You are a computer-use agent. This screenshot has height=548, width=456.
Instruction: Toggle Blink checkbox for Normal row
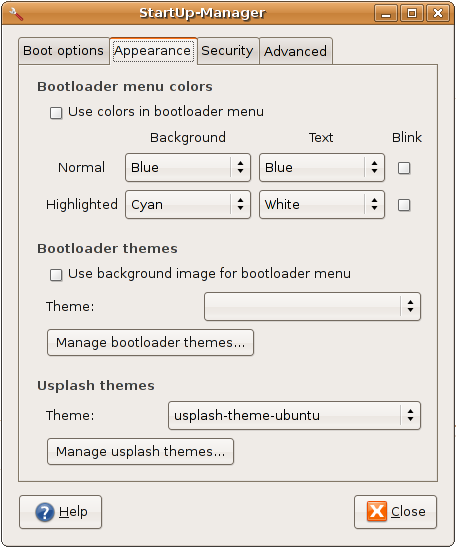[x=404, y=168]
